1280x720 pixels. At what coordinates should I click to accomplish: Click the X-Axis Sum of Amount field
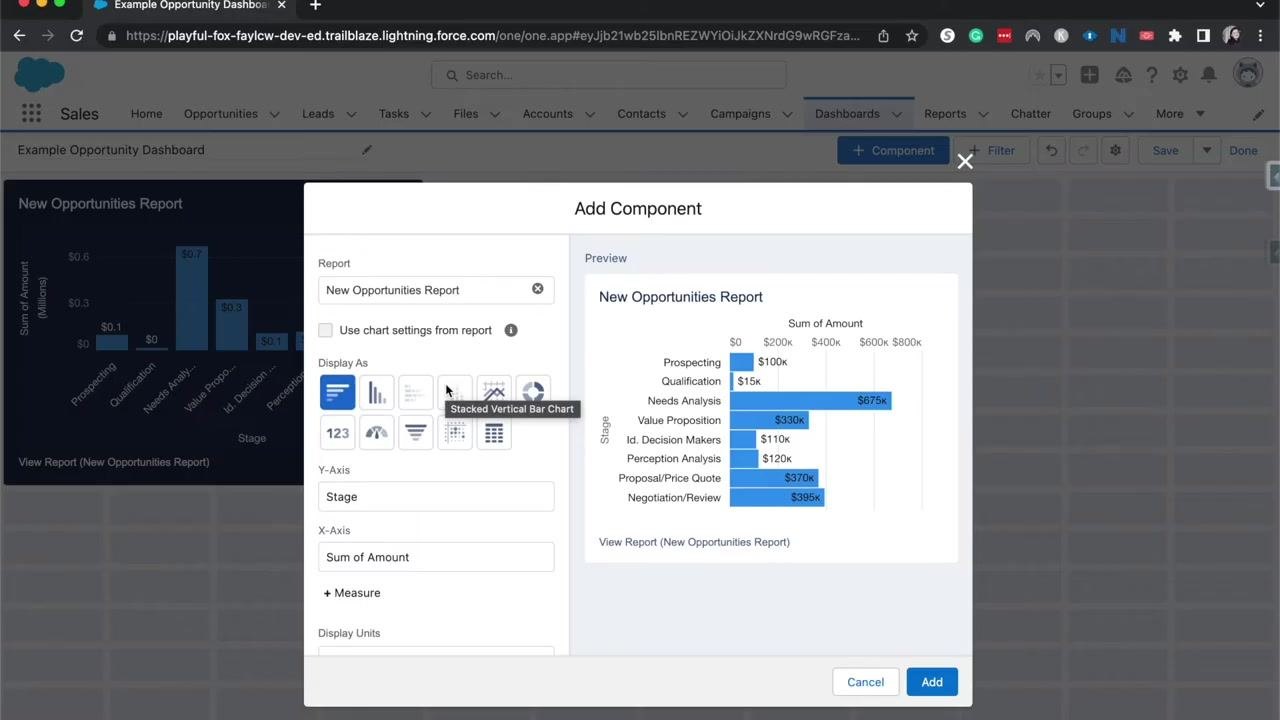(436, 557)
